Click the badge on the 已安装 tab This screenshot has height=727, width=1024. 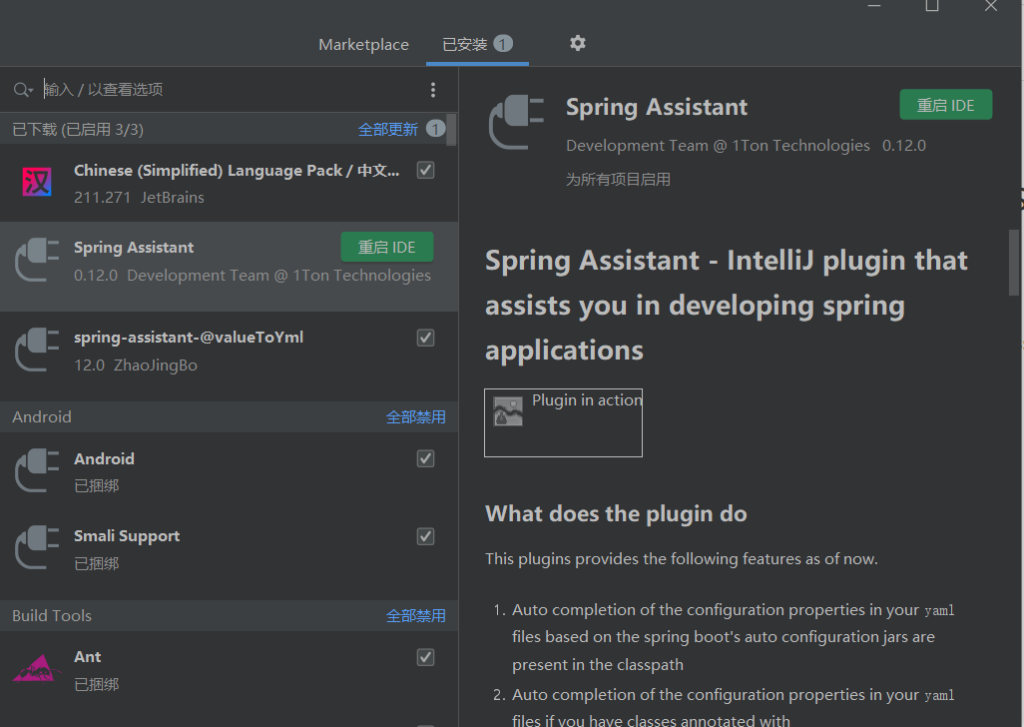pos(503,44)
